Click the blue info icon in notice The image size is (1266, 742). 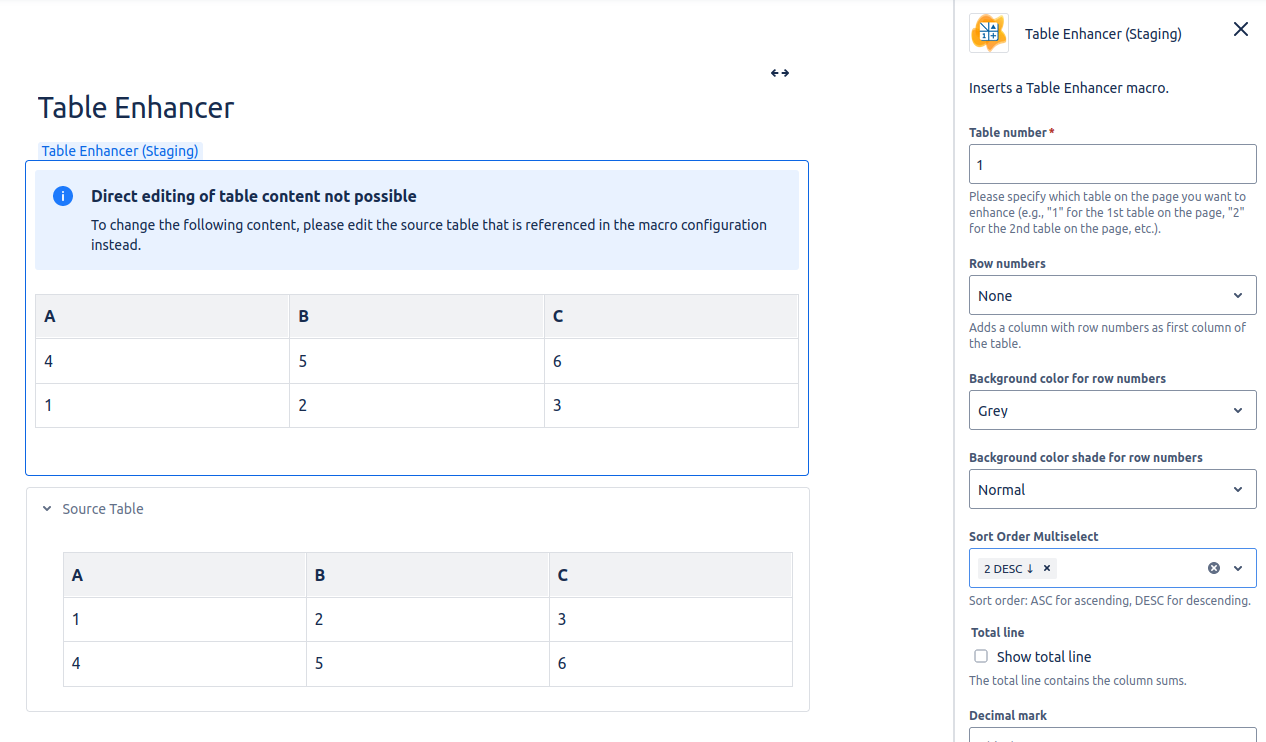tap(63, 196)
